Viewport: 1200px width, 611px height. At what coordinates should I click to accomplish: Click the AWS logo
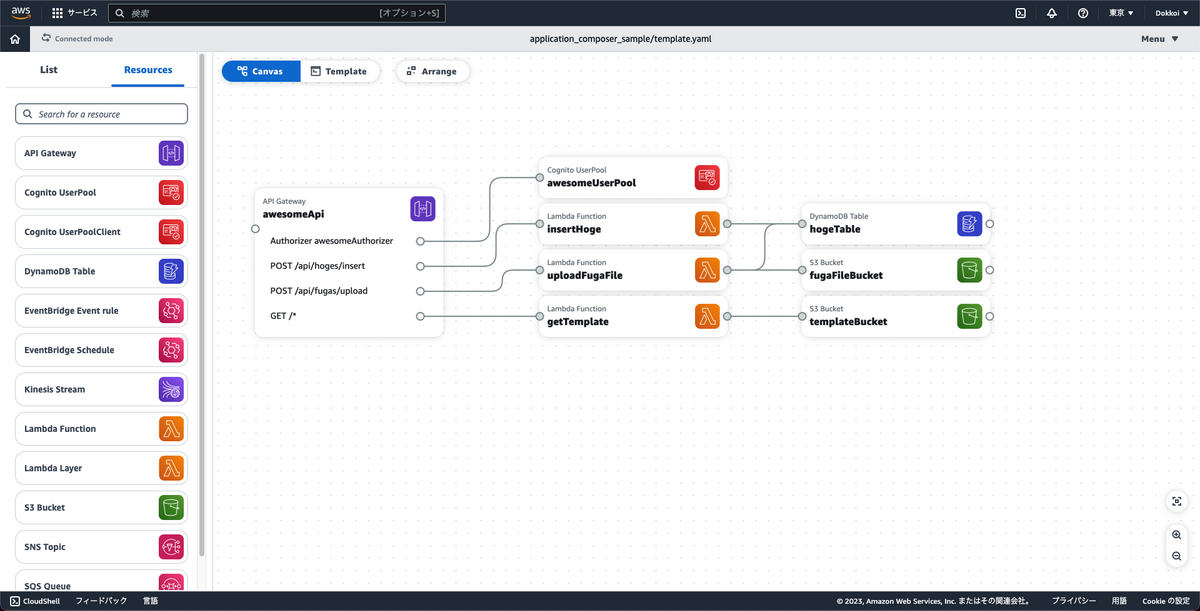21,13
